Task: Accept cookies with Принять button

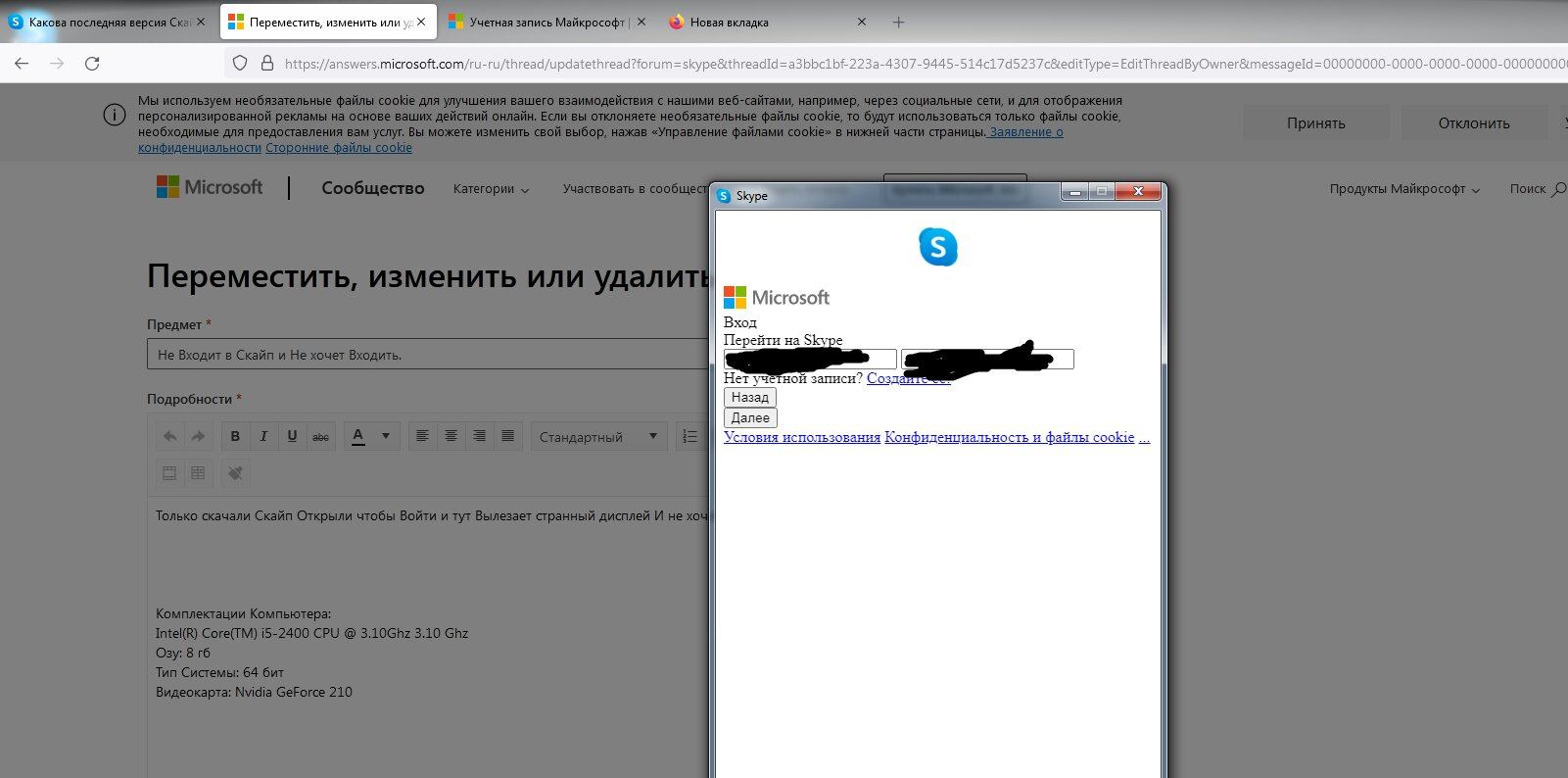Action: [1316, 123]
